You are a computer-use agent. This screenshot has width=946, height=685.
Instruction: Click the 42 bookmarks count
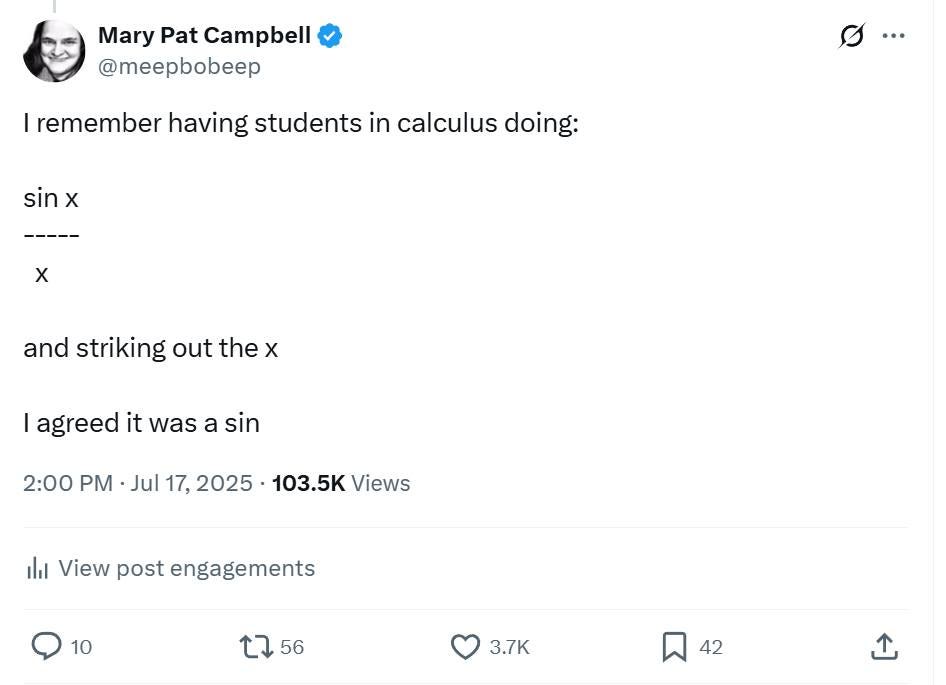(709, 647)
